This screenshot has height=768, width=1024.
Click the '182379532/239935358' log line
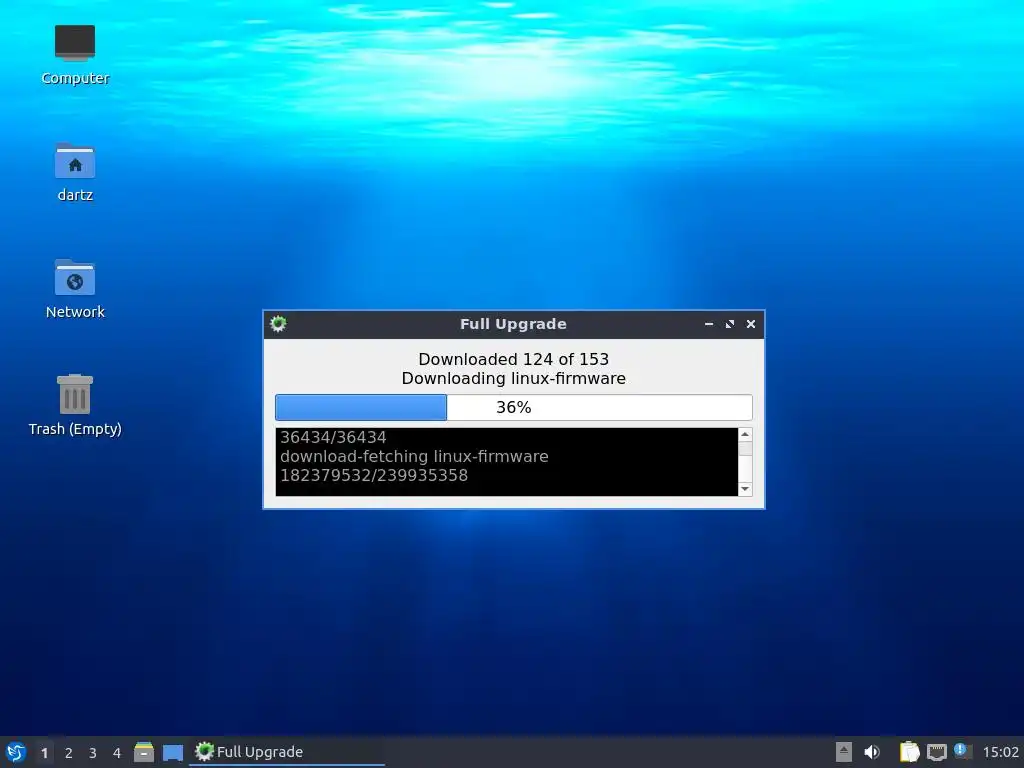point(374,475)
